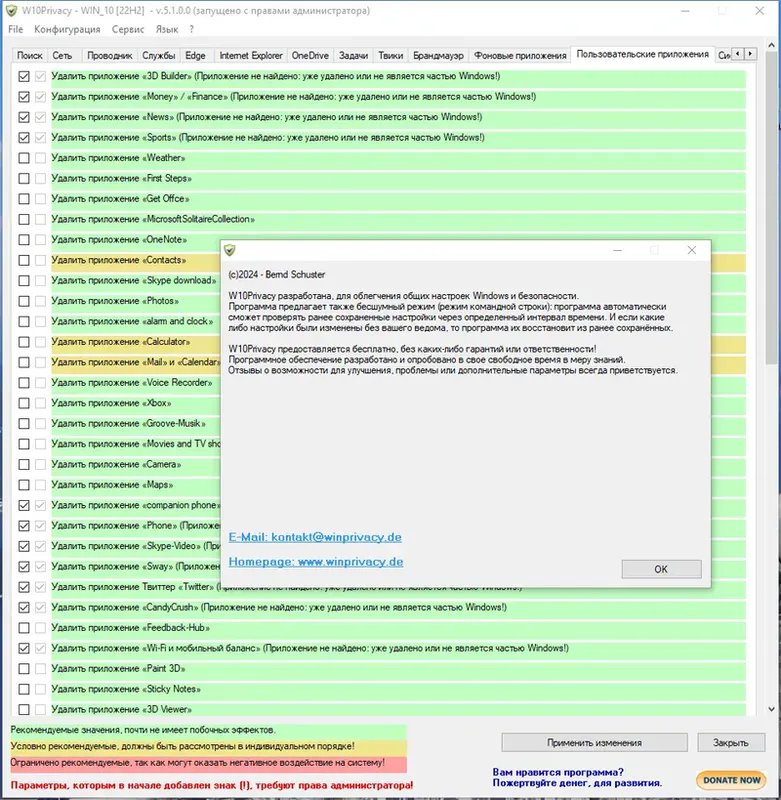The image size is (781, 800).
Task: Click the W10Privacy shield icon in title bar
Action: click(x=11, y=11)
